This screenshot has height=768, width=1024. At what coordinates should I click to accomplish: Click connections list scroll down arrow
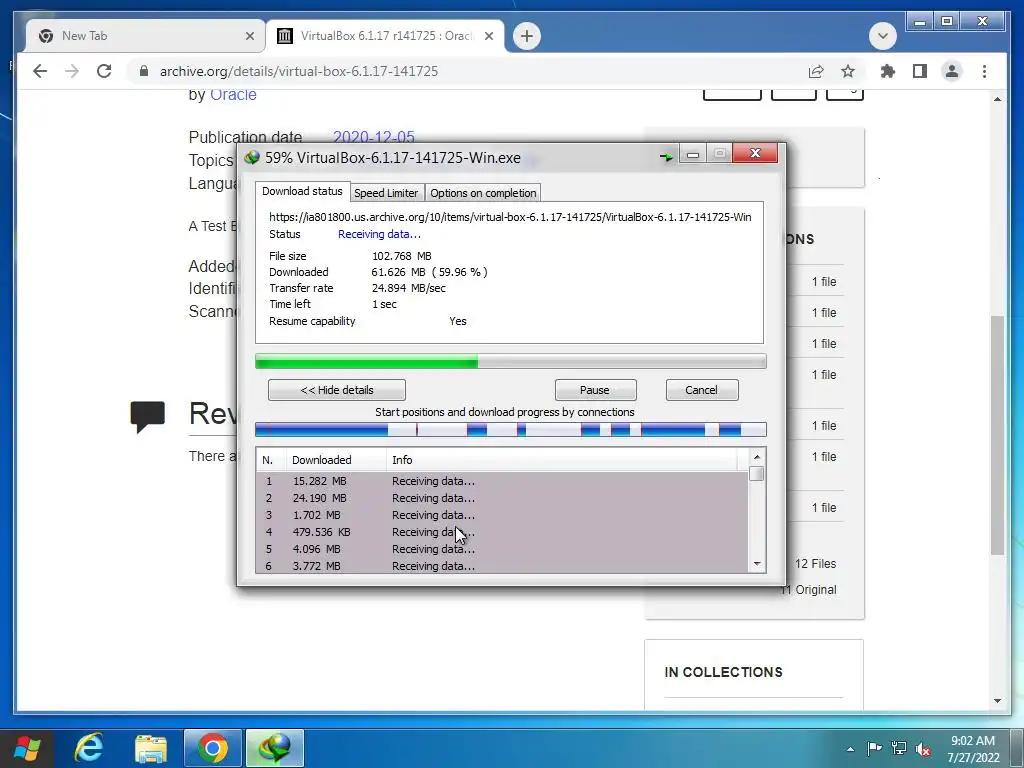757,564
